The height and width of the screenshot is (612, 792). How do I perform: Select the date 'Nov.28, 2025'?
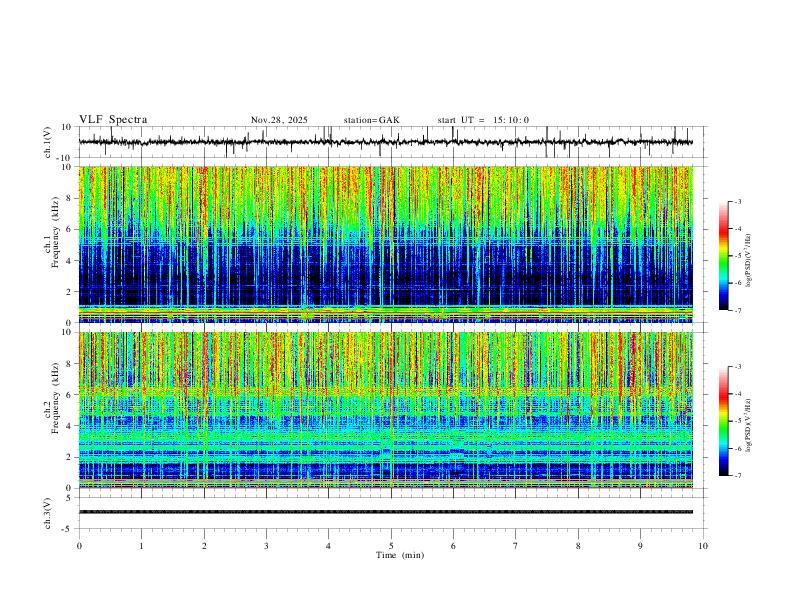coord(279,120)
